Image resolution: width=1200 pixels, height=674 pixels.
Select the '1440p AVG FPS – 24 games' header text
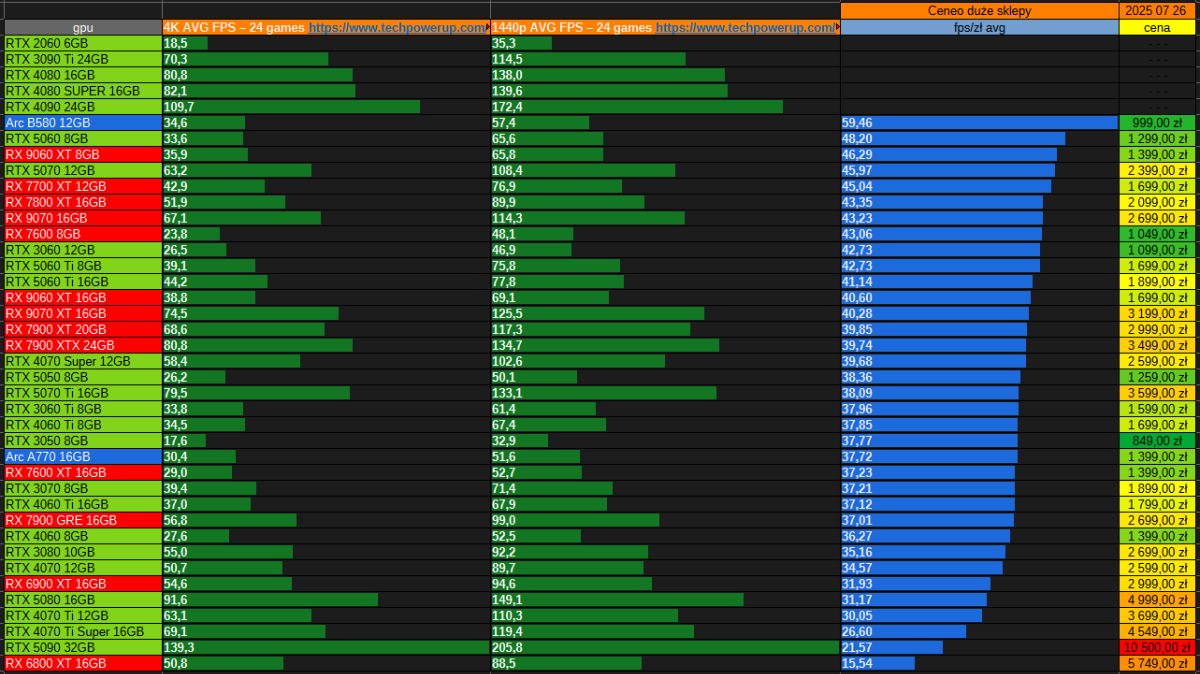point(572,28)
